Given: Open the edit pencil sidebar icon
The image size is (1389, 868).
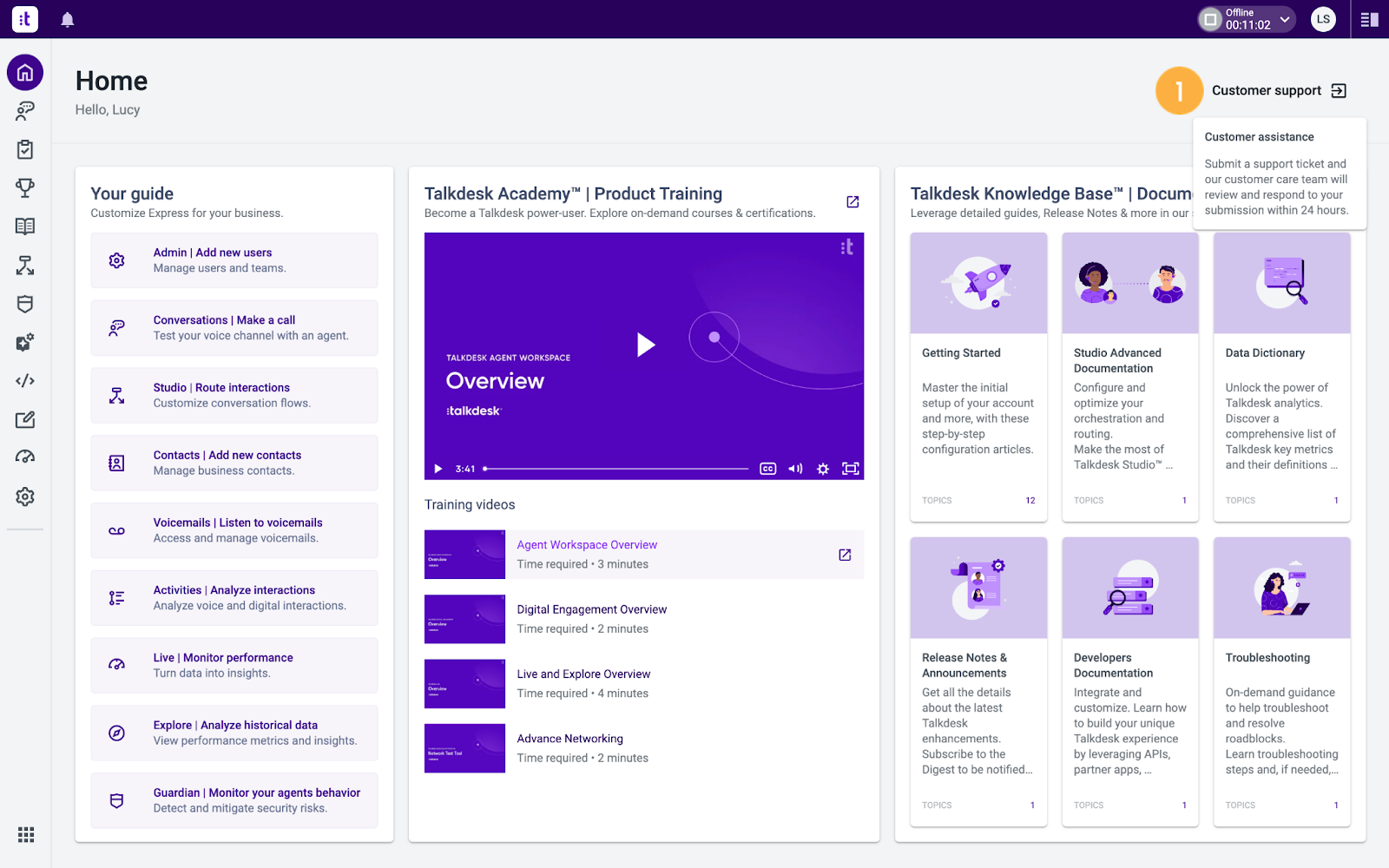Looking at the screenshot, I should coord(25,419).
